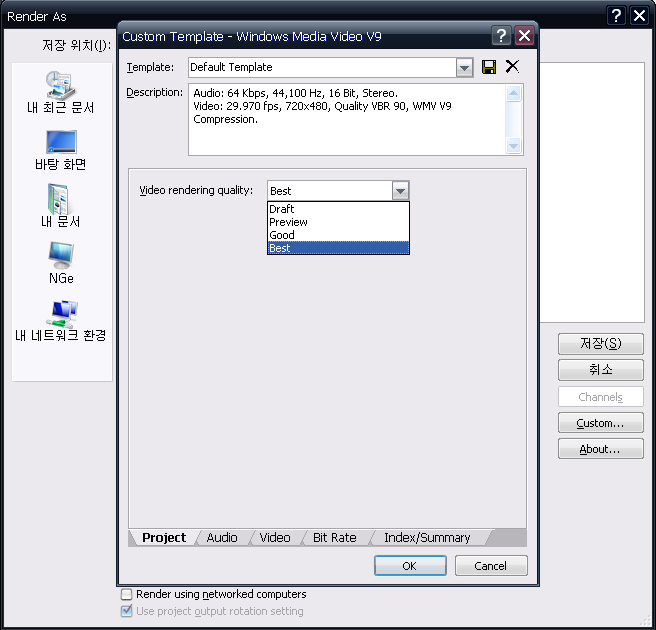Go to the desktop (바탕 화면) location

tap(61, 151)
